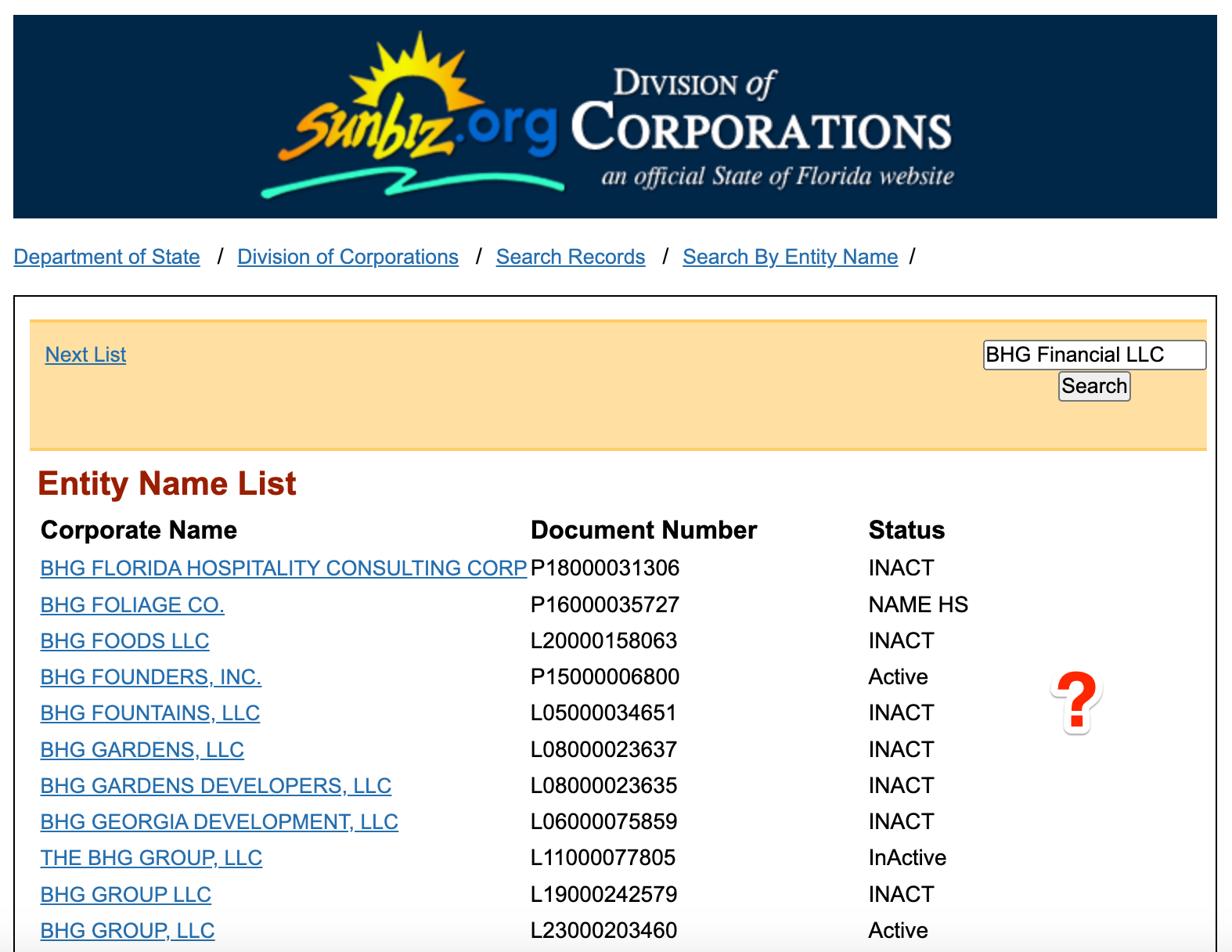Open the BHG GARDENS, LLC record
The height and width of the screenshot is (952, 1232).
(142, 749)
